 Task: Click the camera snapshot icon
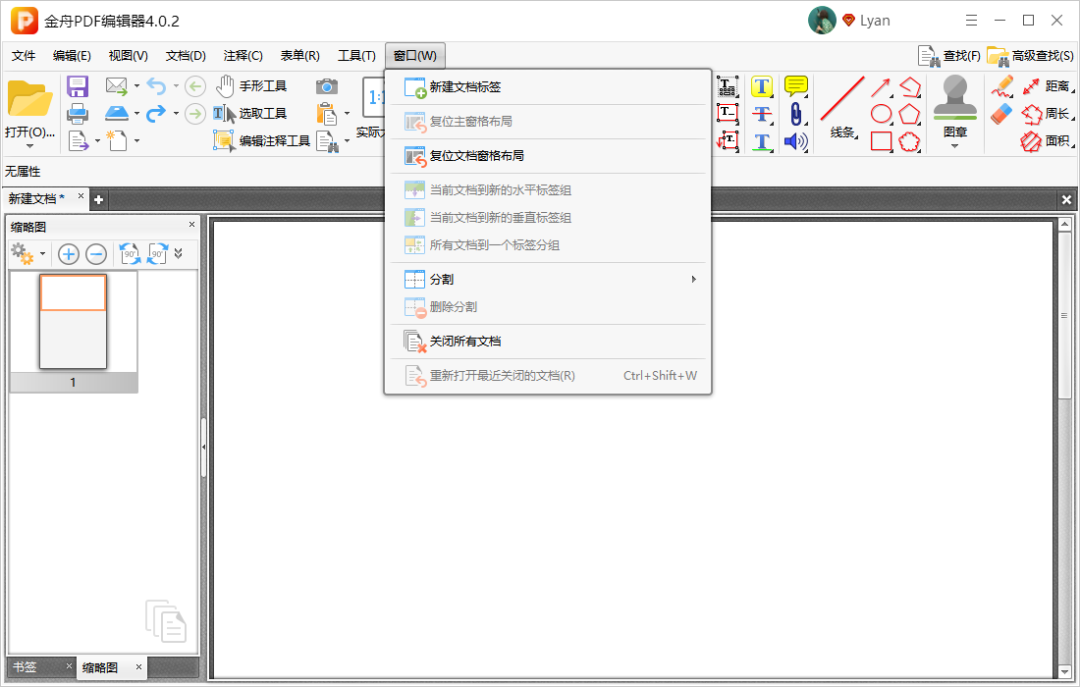tap(327, 86)
